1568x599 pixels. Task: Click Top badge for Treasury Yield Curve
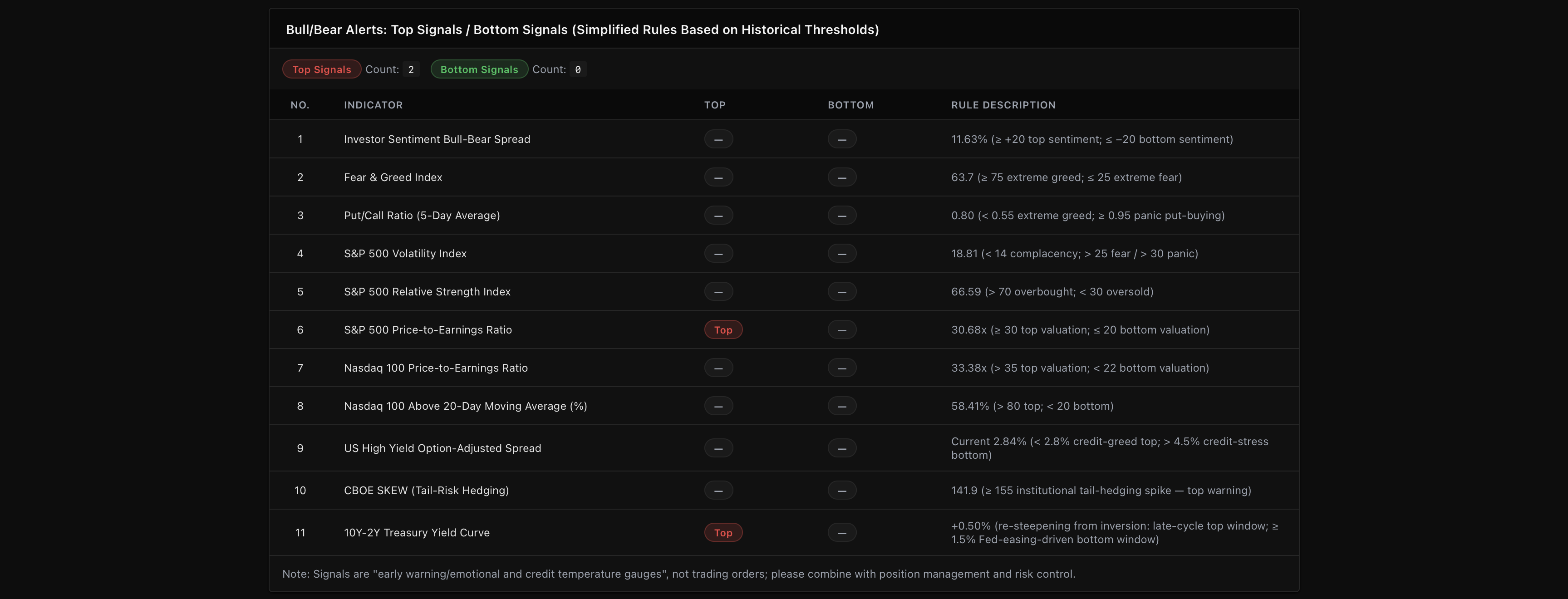click(x=723, y=533)
